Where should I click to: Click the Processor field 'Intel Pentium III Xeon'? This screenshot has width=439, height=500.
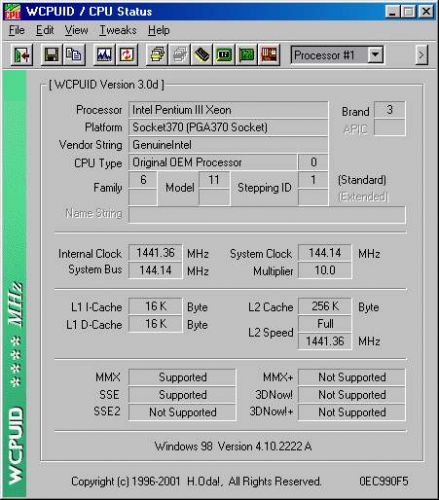point(228,110)
